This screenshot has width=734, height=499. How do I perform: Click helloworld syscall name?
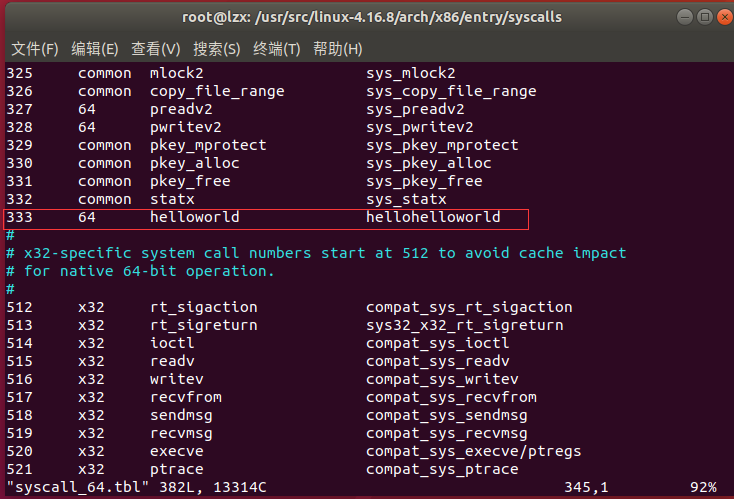pos(195,217)
